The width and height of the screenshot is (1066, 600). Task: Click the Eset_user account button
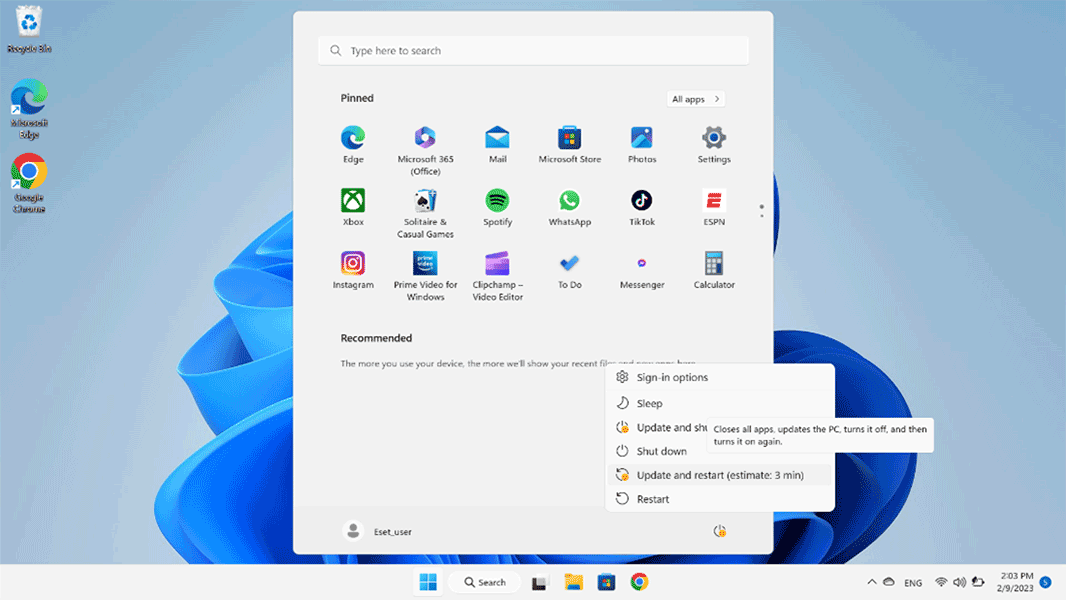[377, 531]
